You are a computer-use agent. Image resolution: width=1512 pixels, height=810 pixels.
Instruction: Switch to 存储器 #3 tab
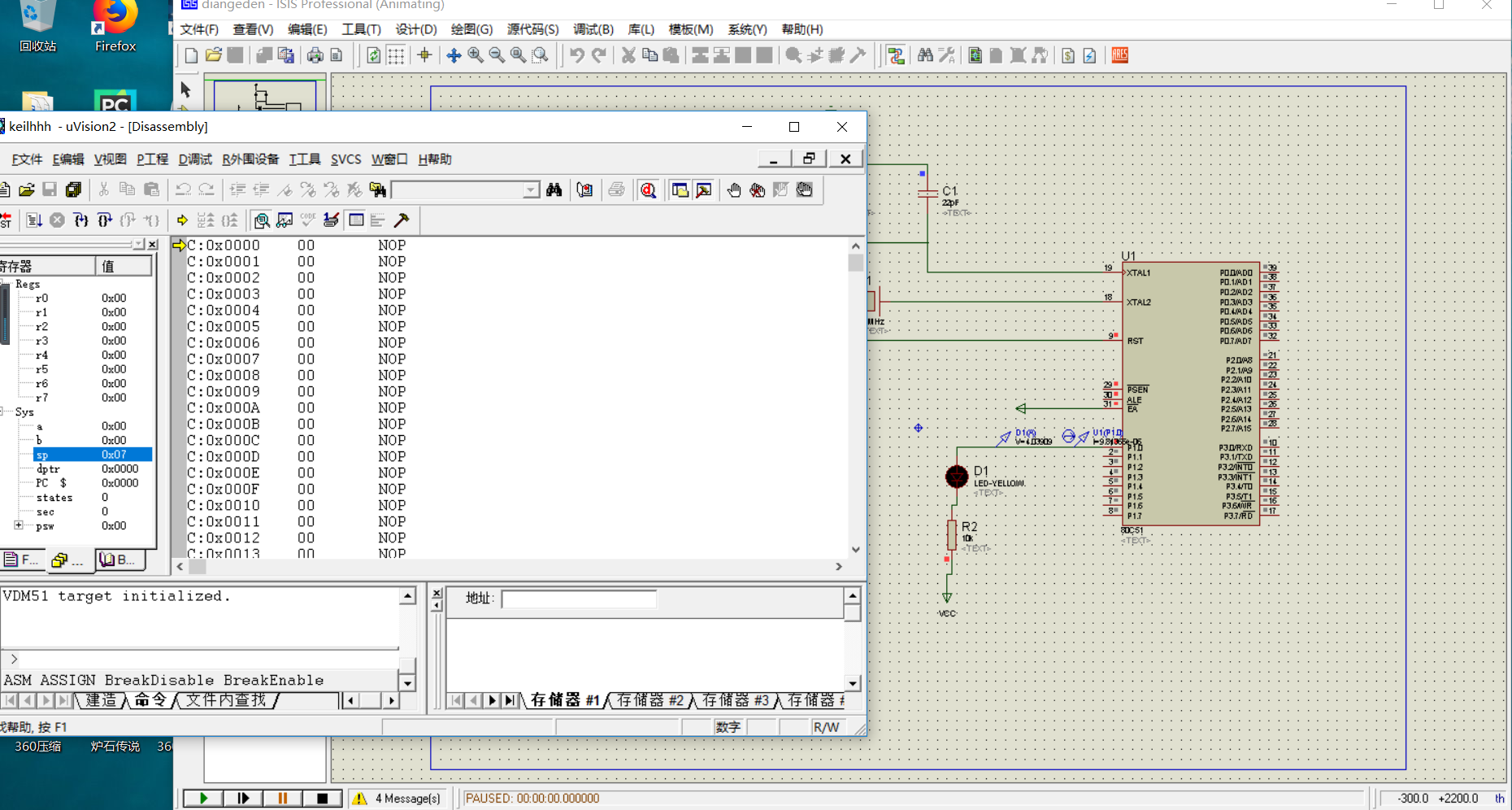[x=735, y=700]
